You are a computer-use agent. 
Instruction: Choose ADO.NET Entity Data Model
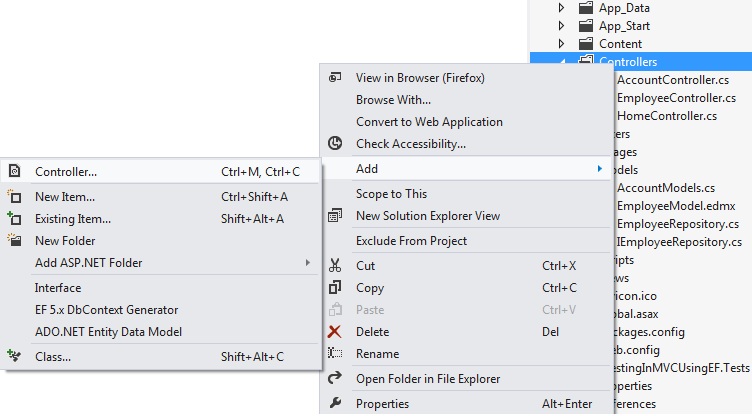[x=108, y=331]
